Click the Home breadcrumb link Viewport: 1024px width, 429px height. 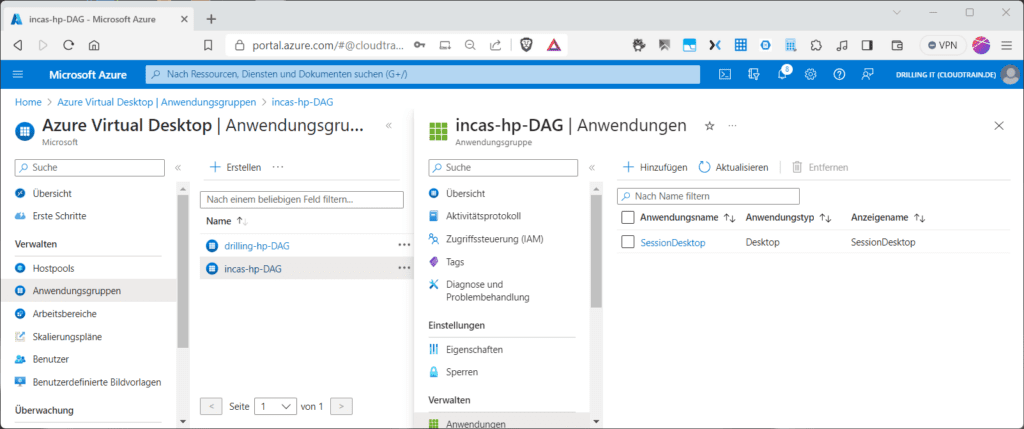coord(28,102)
